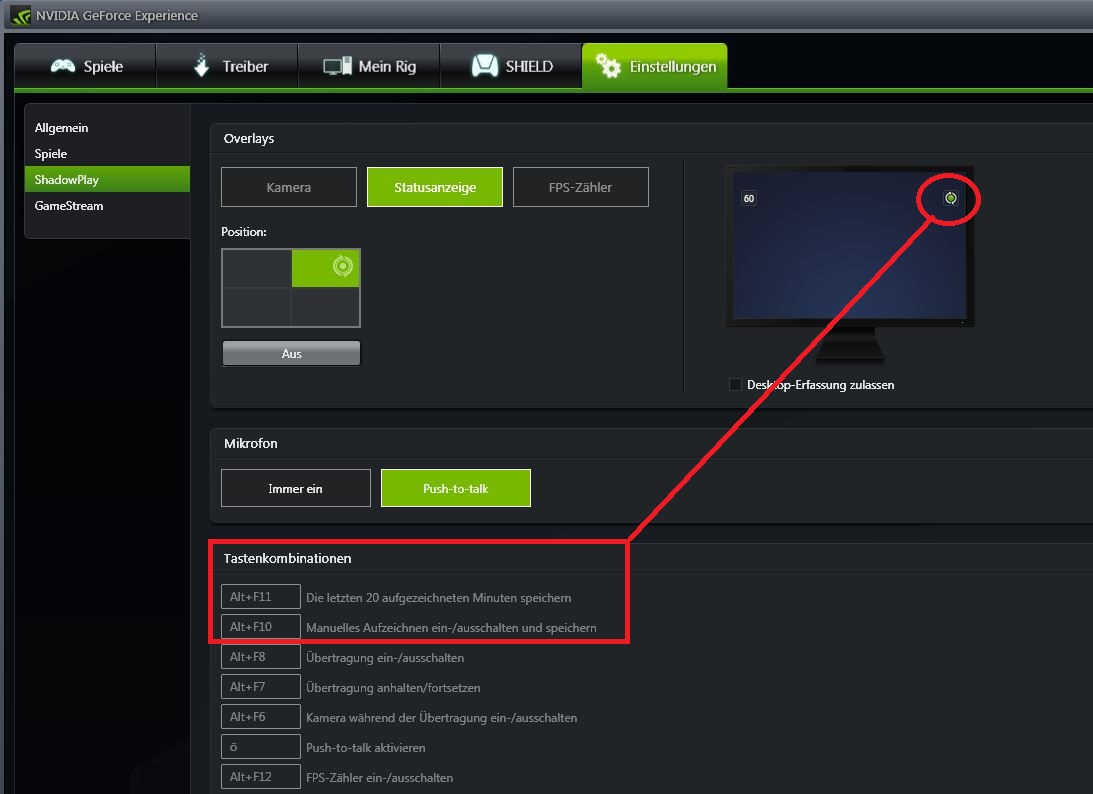Click the Mikrofon section heading
This screenshot has width=1093, height=794.
(251, 443)
